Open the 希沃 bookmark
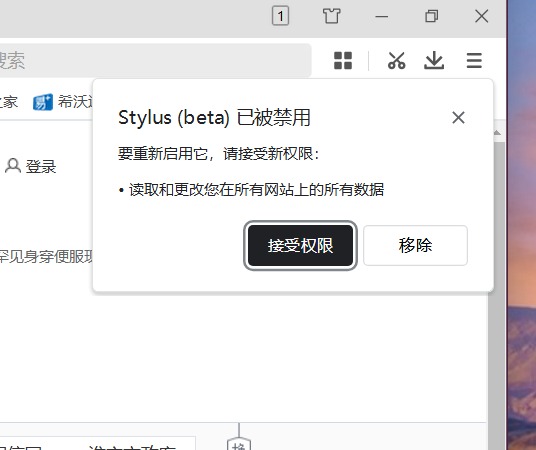The height and width of the screenshot is (450, 536). [63, 102]
